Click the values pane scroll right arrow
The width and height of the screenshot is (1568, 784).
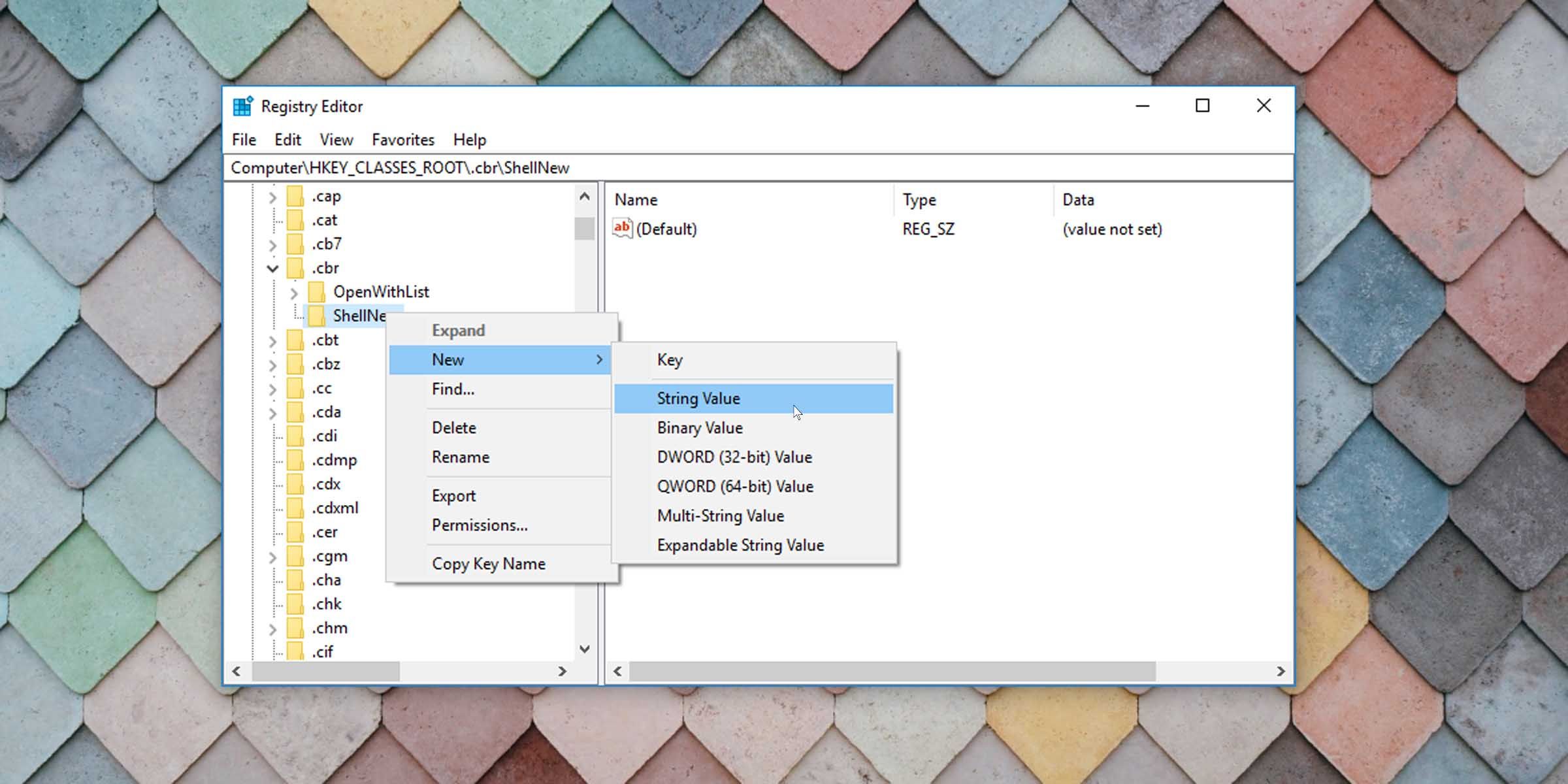click(1281, 672)
